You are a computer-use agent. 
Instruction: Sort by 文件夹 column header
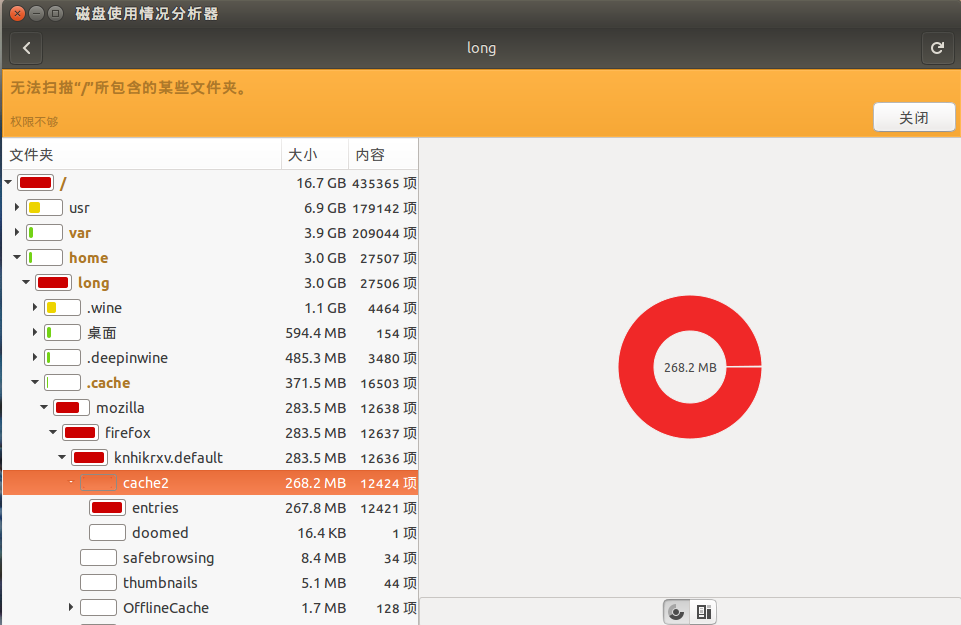point(140,155)
